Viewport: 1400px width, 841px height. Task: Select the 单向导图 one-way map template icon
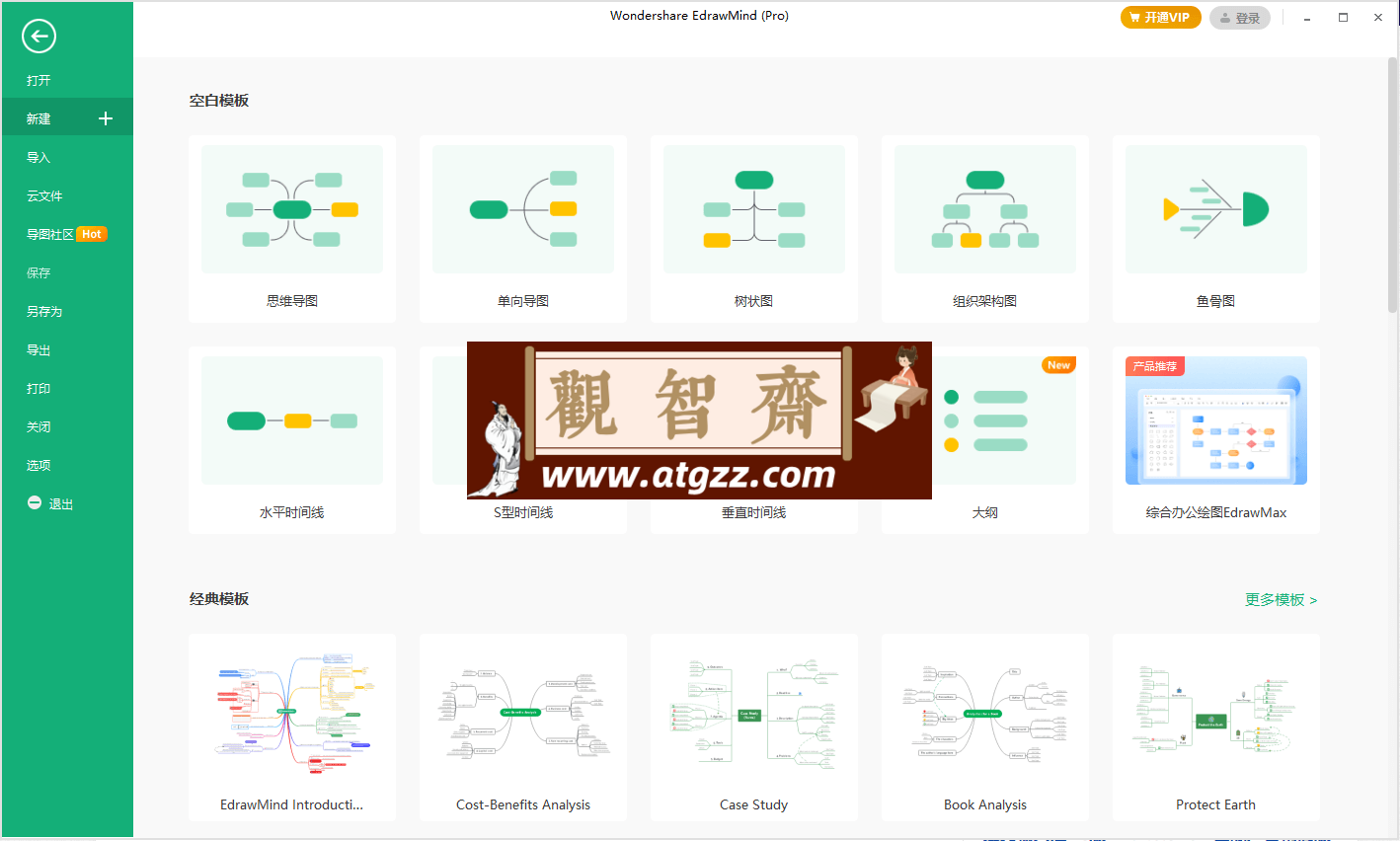[523, 209]
